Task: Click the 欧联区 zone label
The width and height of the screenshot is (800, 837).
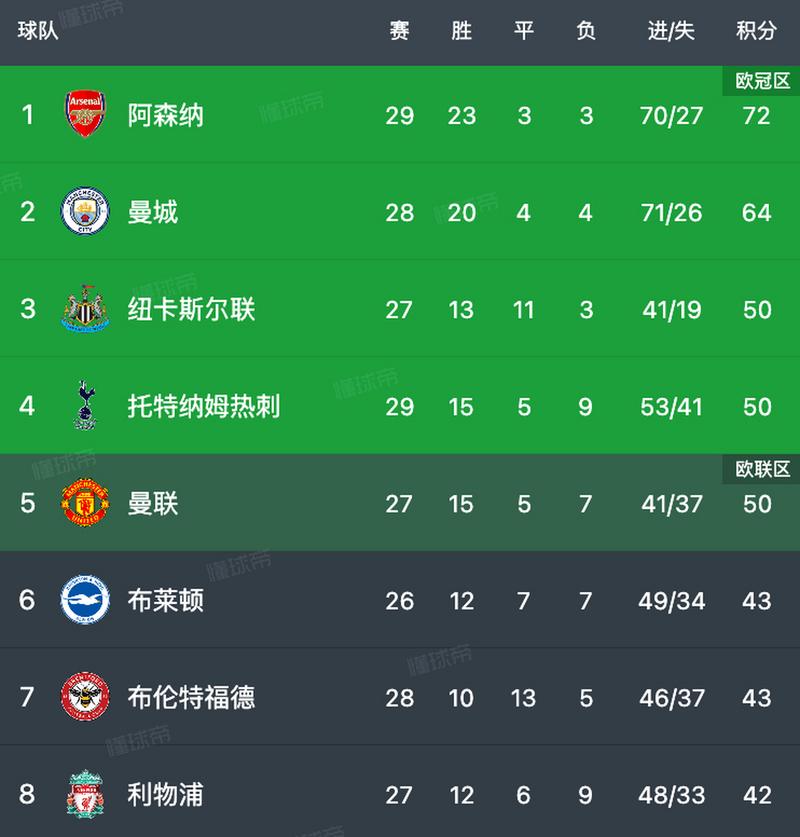Action: point(762,469)
